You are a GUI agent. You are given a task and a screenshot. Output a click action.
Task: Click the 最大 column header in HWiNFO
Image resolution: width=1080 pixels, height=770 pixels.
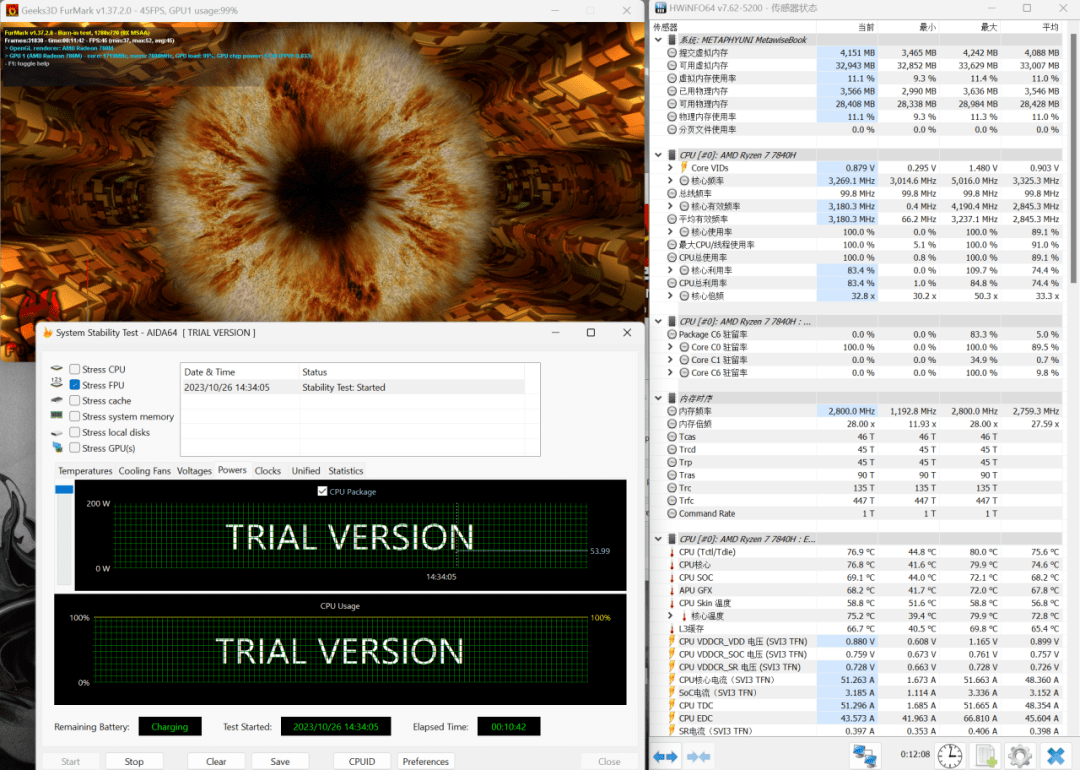pos(989,27)
